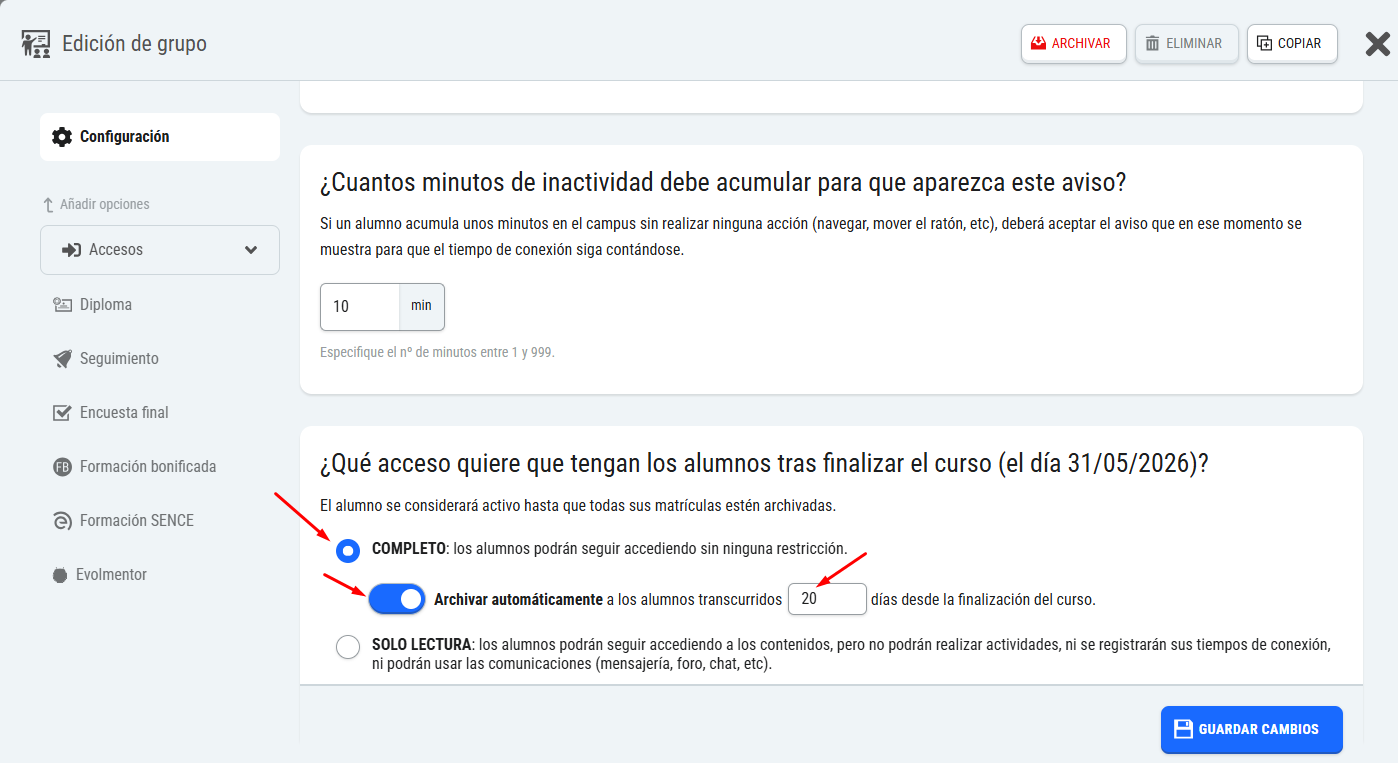Expand the Accesos dropdown chevron
The width and height of the screenshot is (1398, 763).
click(251, 250)
